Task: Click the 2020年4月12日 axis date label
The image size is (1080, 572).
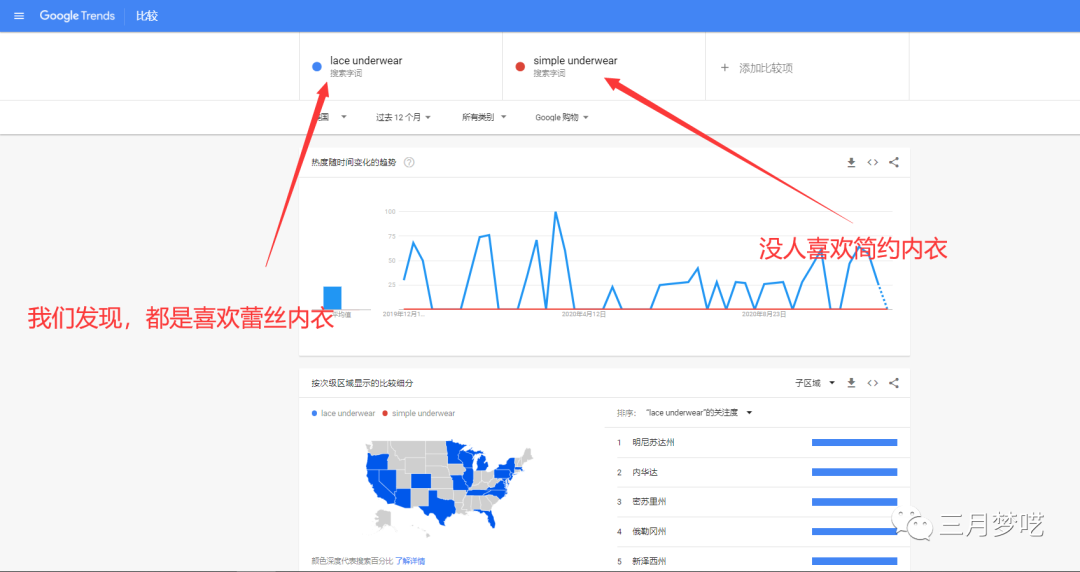Action: (583, 314)
